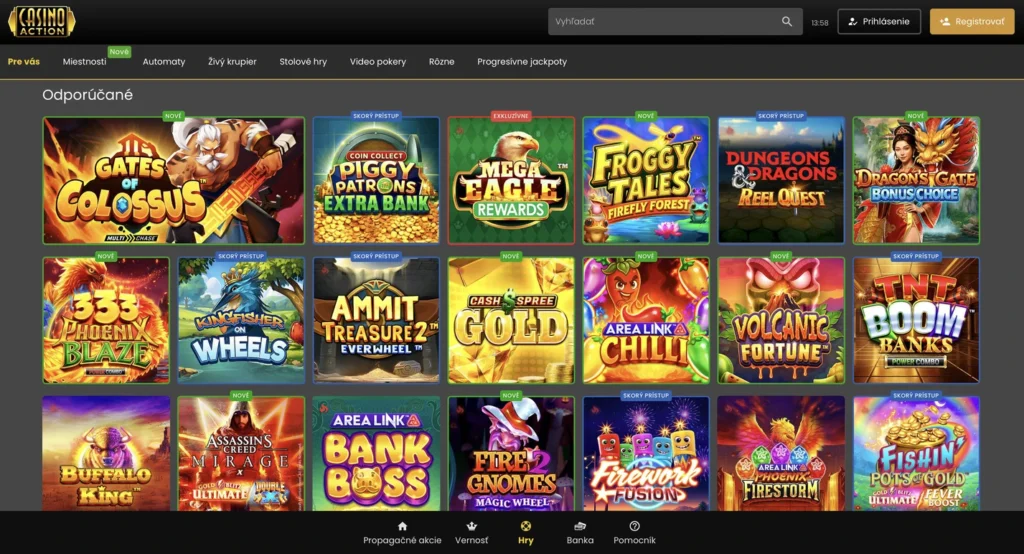The image size is (1024, 554).
Task: Play Area Link Bank Boss
Action: (376, 453)
